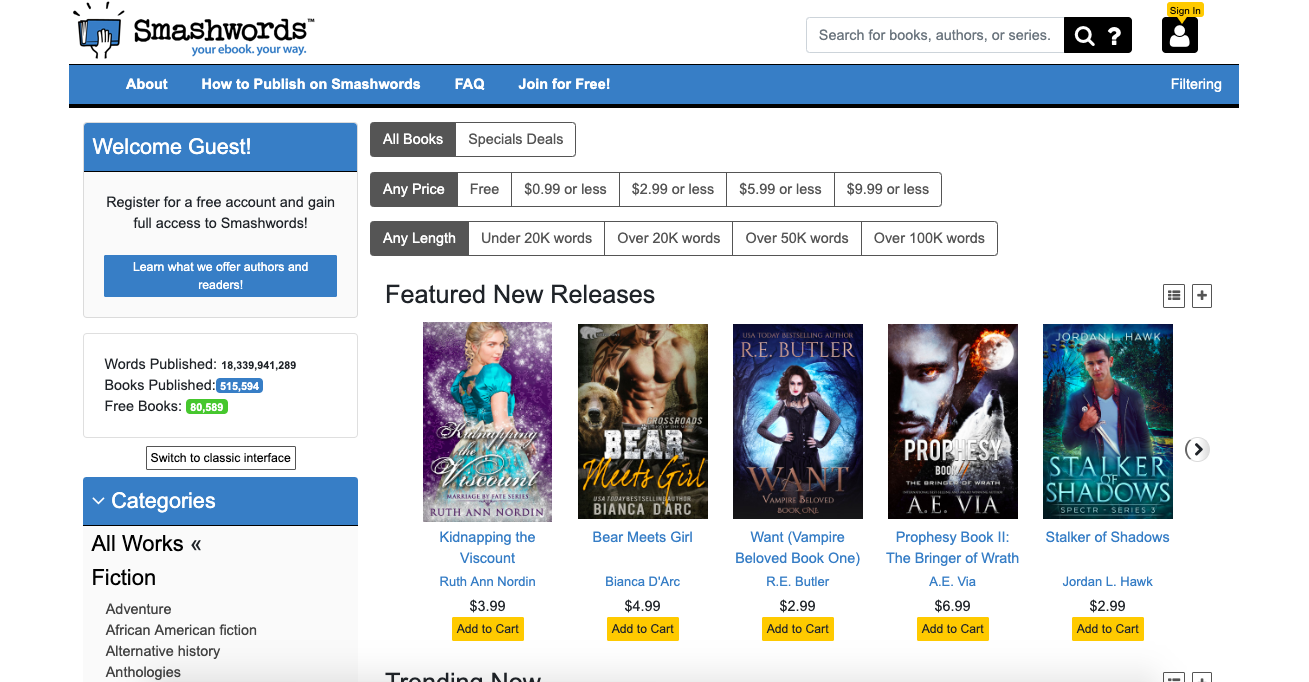Open How to Publish on Smashwords

click(x=311, y=84)
